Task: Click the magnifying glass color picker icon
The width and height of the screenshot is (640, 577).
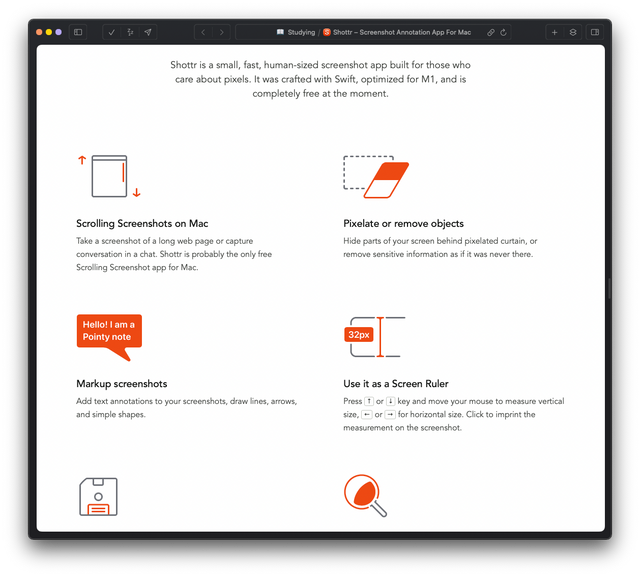Action: pos(365,495)
